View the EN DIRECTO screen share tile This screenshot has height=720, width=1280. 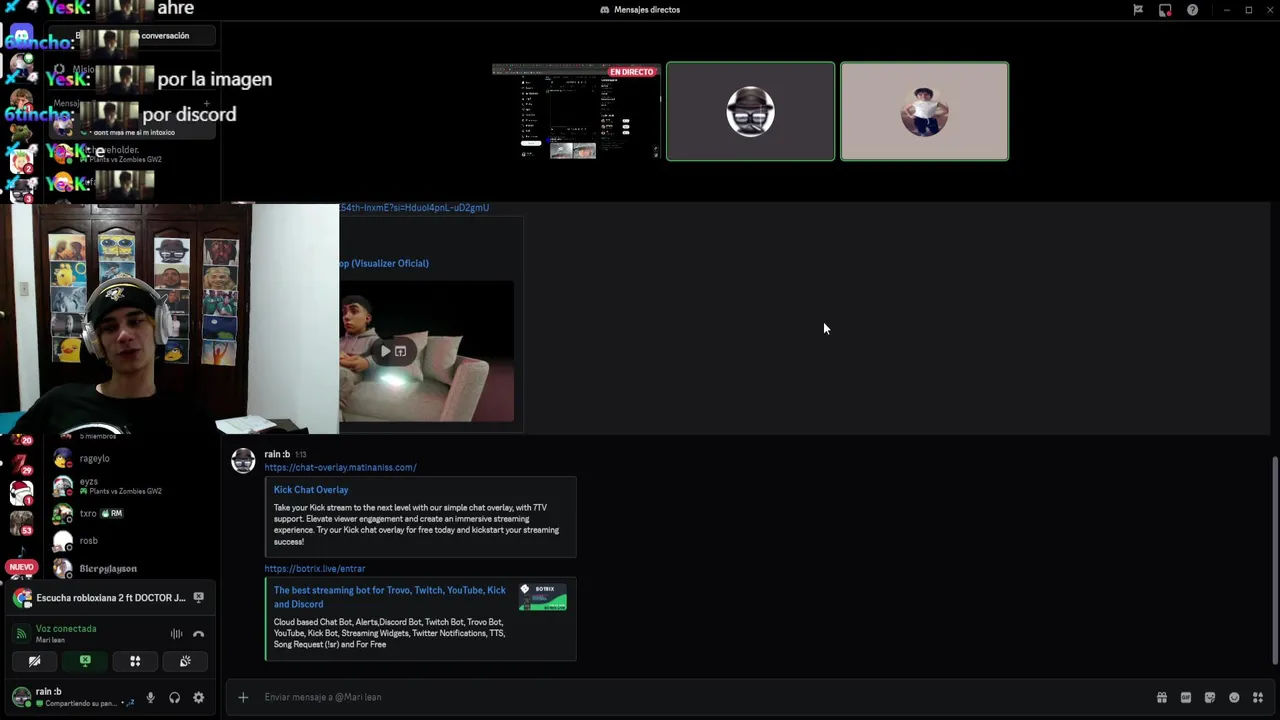576,111
